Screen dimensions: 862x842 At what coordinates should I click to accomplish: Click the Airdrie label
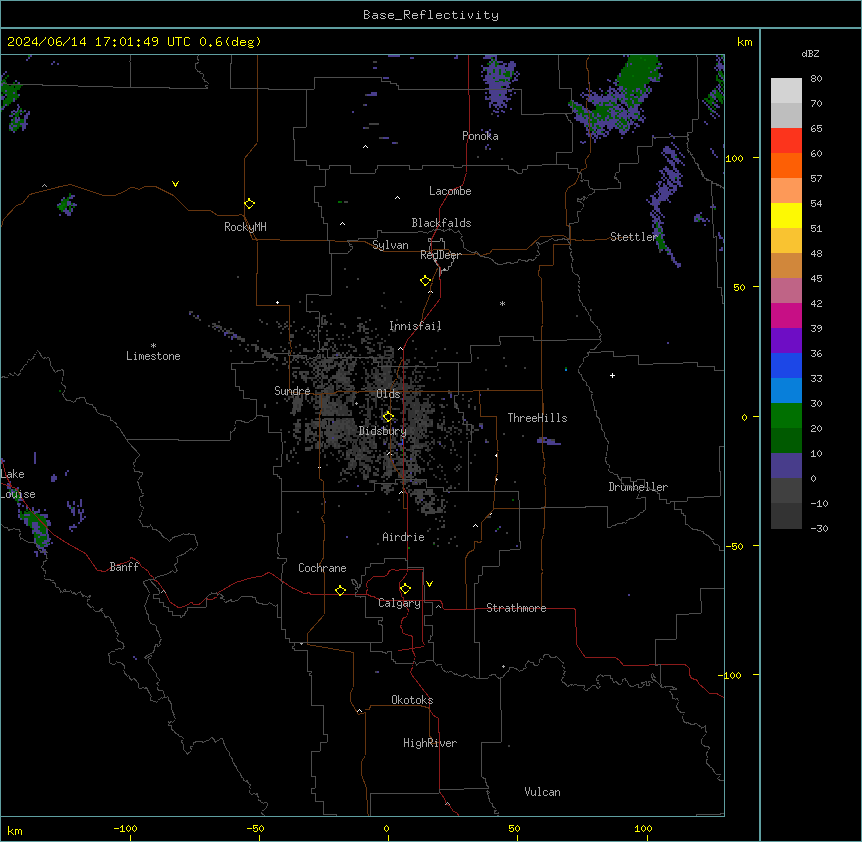point(403,537)
